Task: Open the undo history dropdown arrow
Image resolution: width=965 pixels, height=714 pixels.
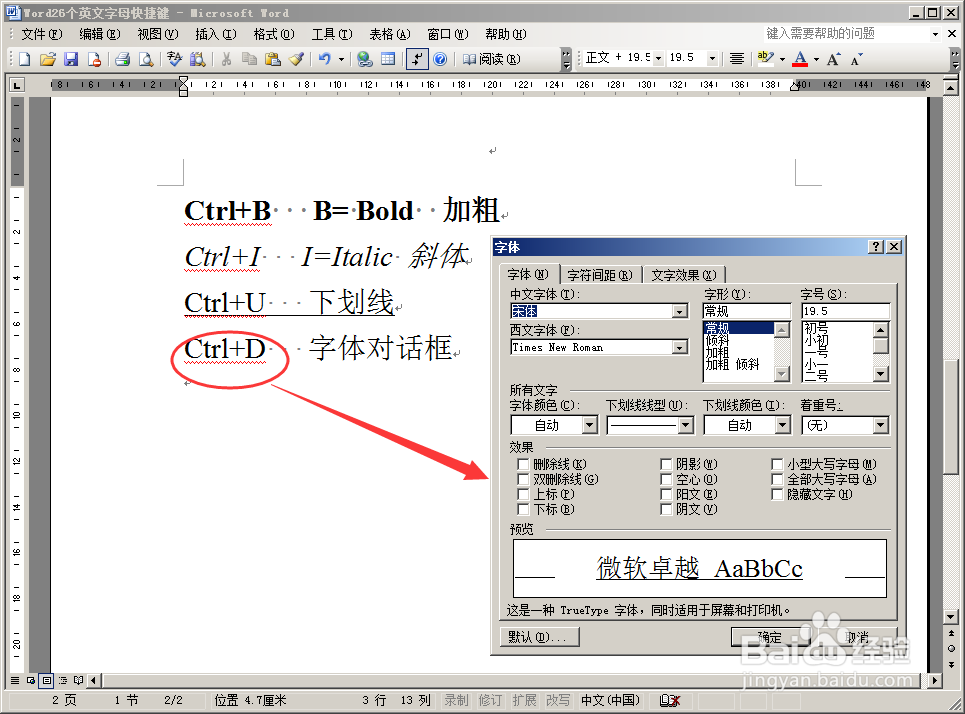Action: 341,60
